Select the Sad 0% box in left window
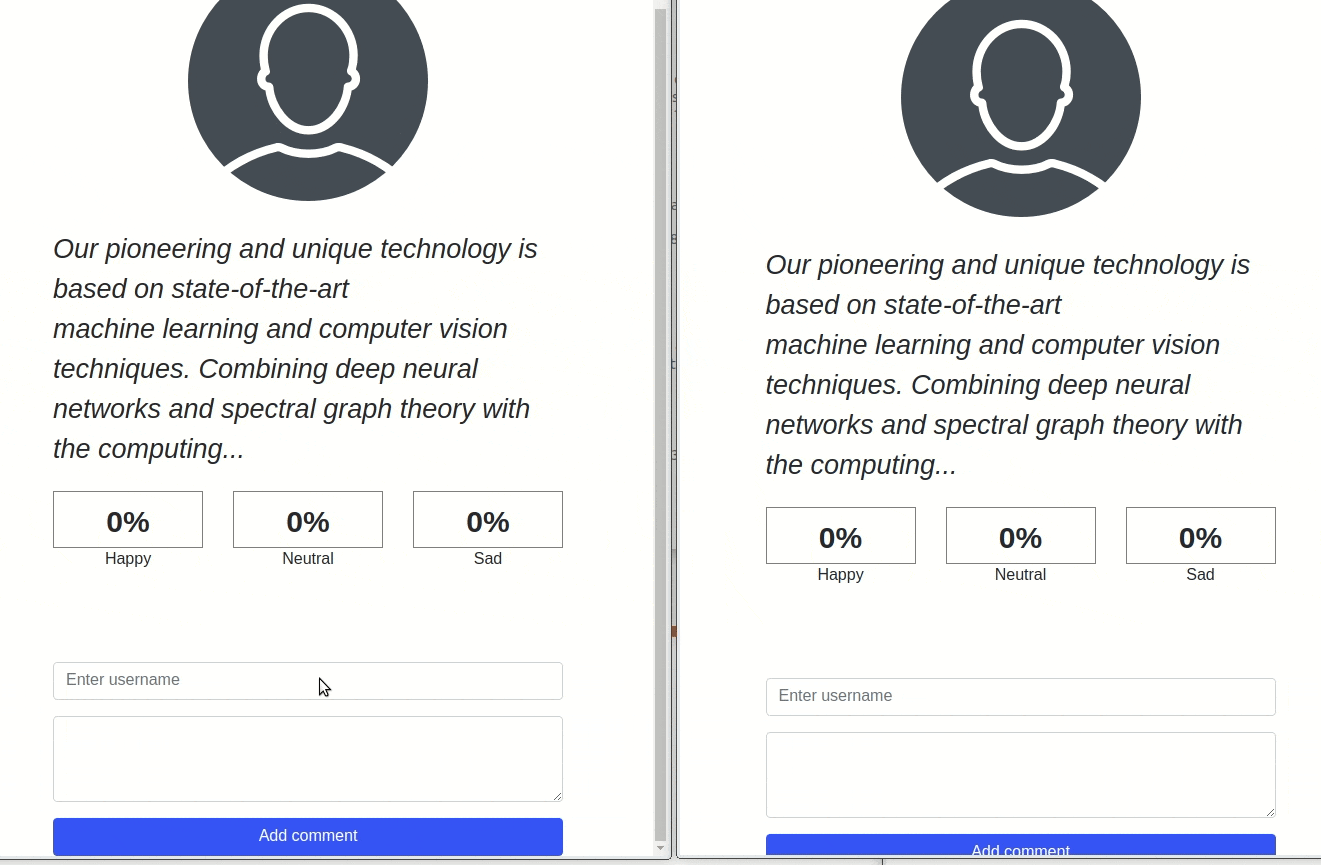 pyautogui.click(x=488, y=520)
